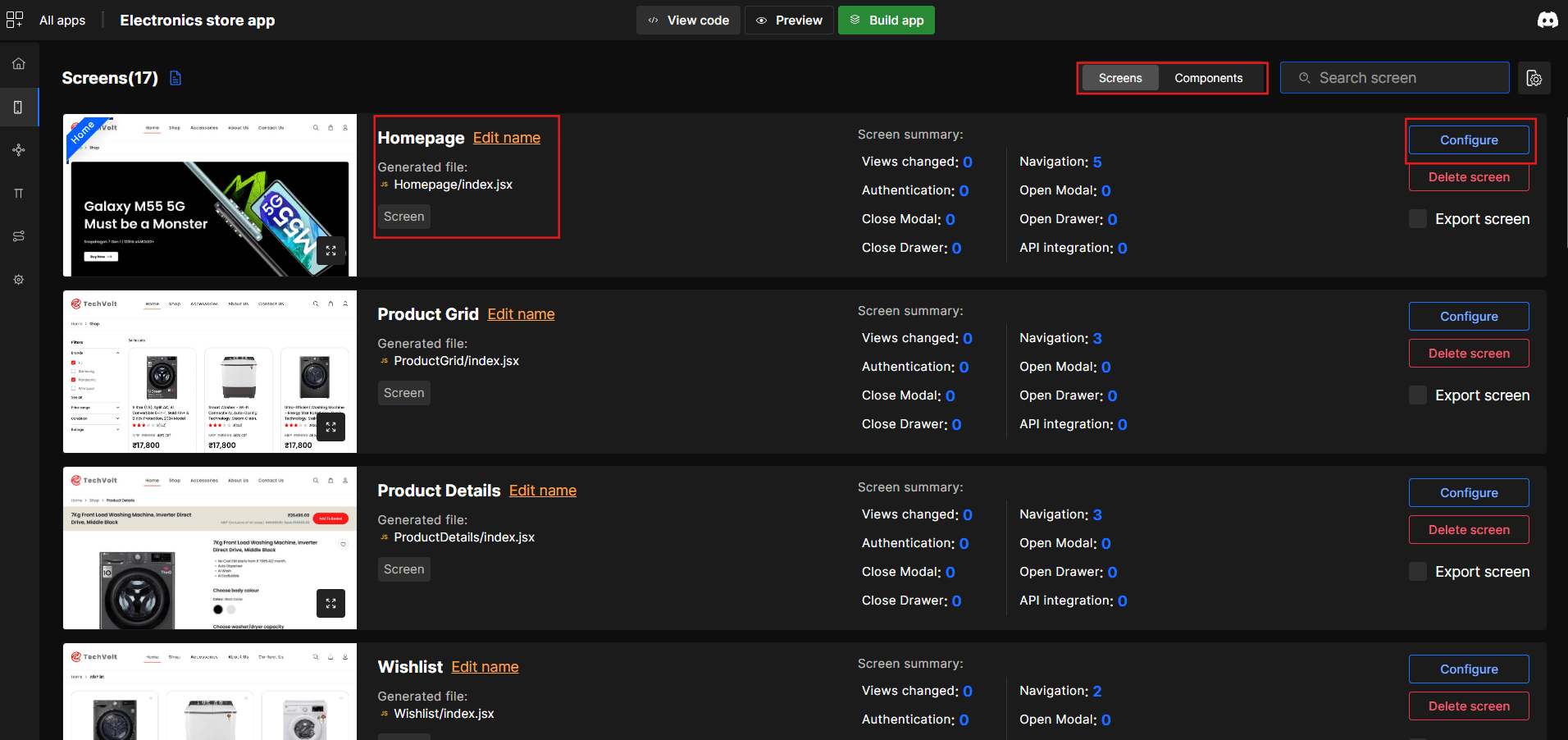1568x740 pixels.
Task: Switch to the Components tab
Action: 1208,78
